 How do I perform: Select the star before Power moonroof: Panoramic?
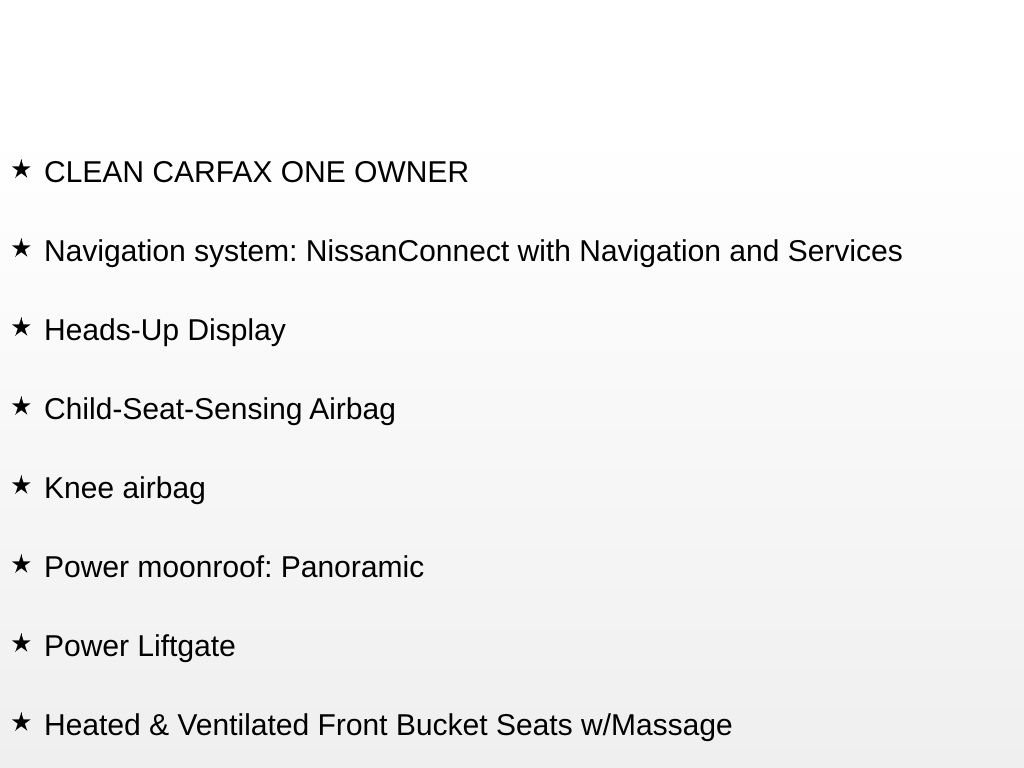pyautogui.click(x=22, y=564)
